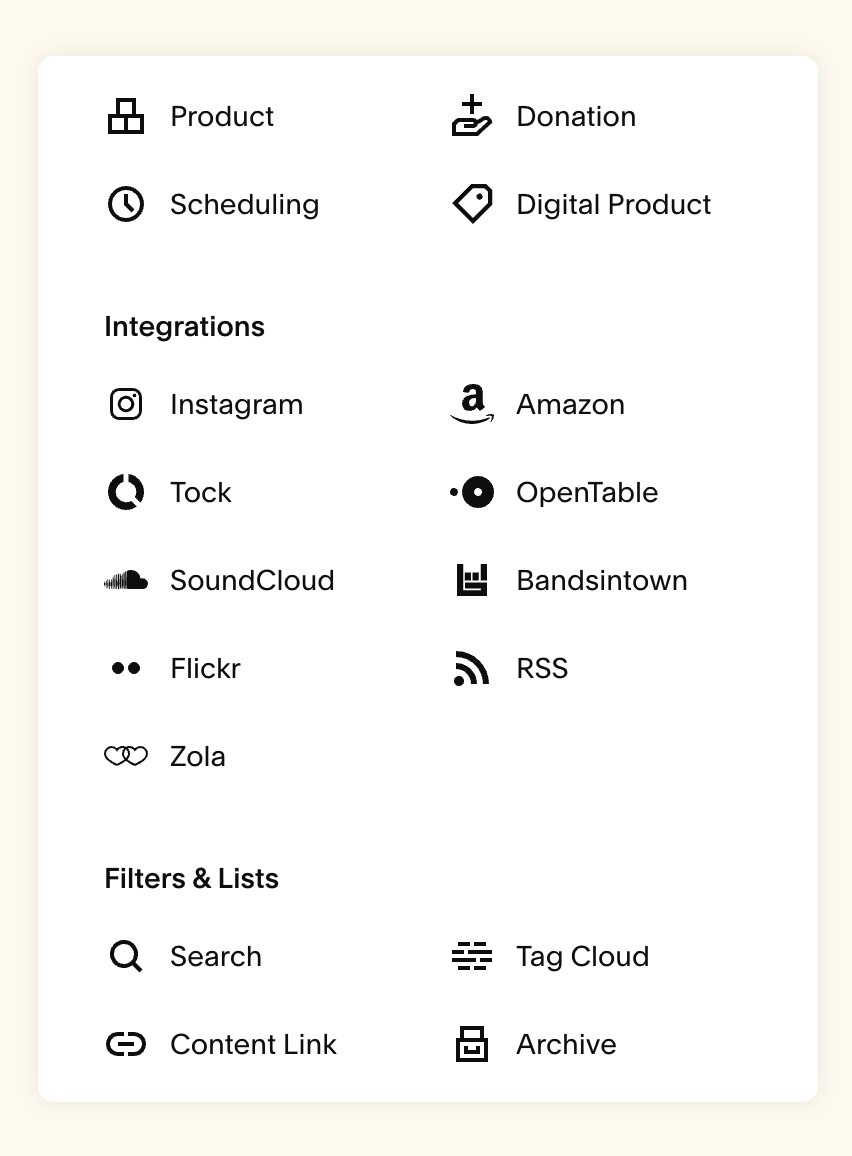Screen dimensions: 852x1156
Task: Click the Integrations section heading
Action: point(184,327)
